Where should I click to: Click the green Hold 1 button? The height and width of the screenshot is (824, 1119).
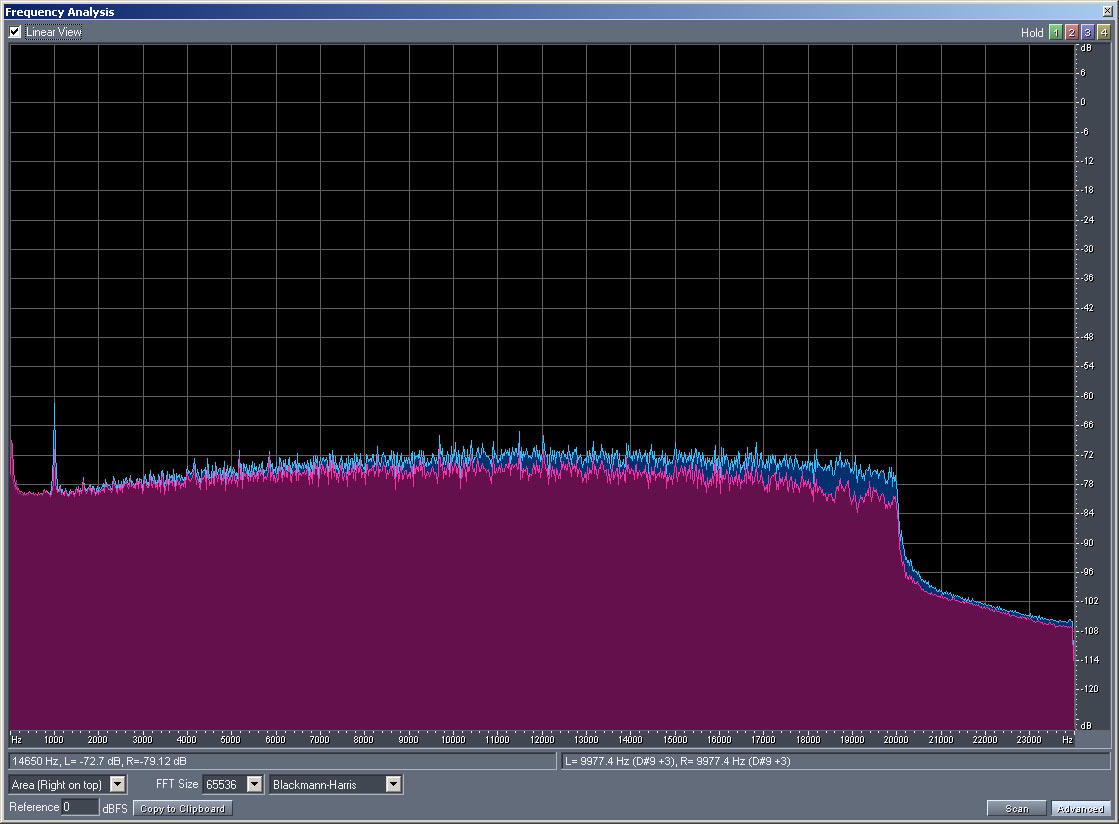(x=1055, y=32)
